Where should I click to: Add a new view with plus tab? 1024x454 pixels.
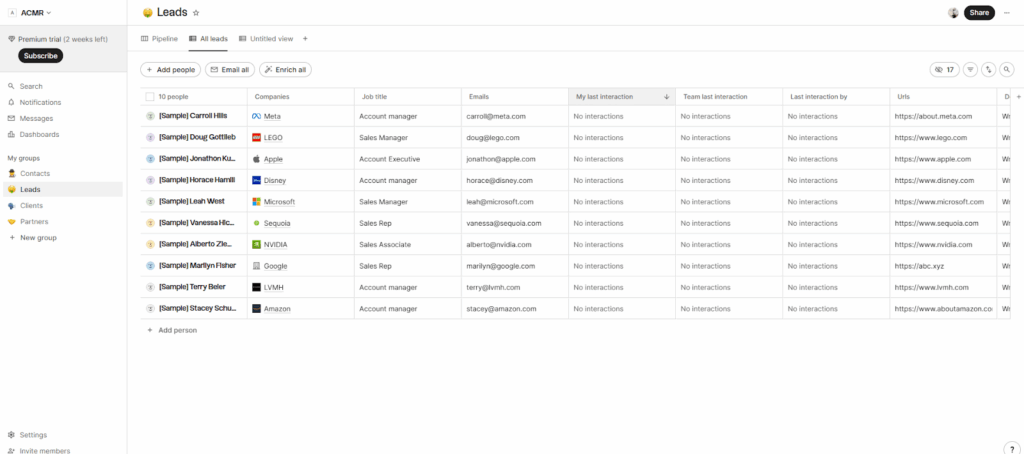(305, 39)
